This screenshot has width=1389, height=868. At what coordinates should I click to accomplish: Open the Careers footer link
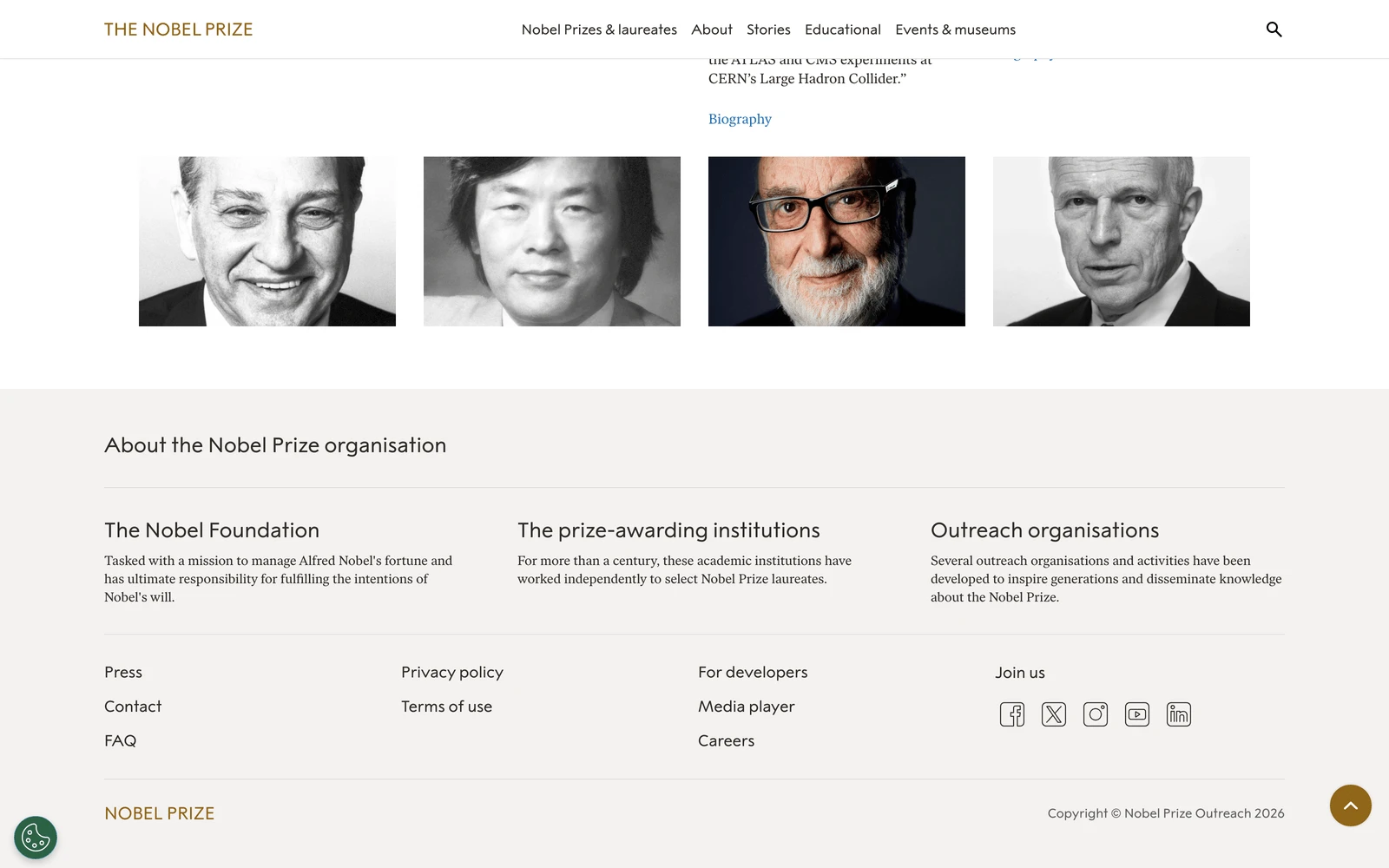(727, 740)
